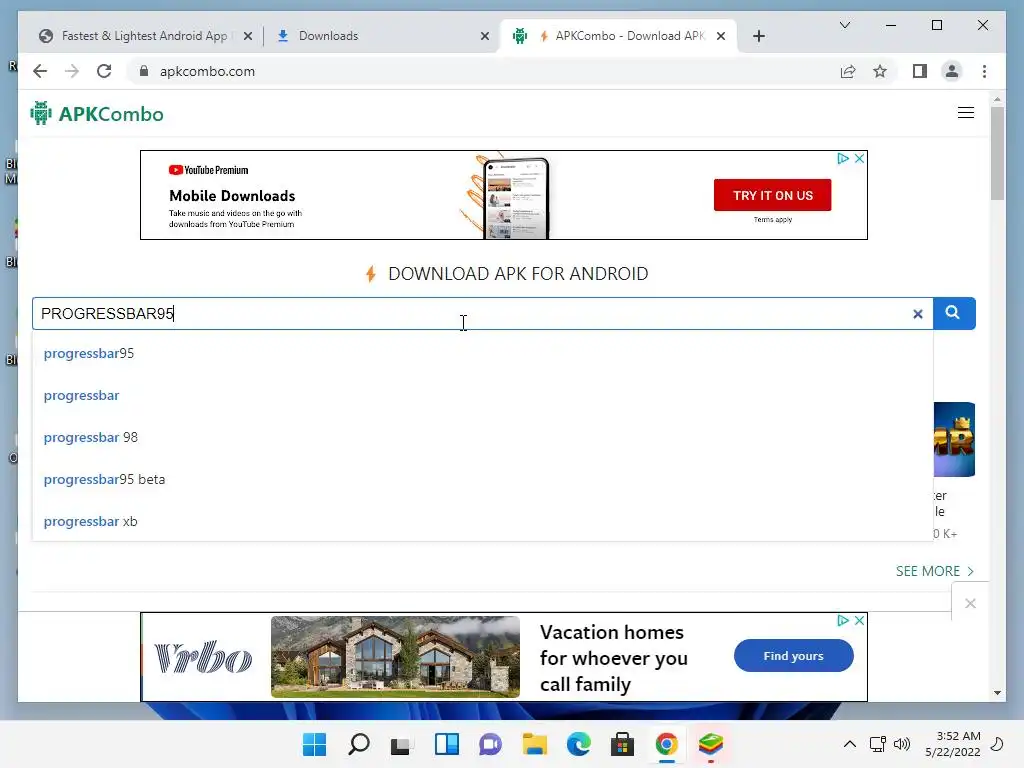Open AdChoices info on YouTube Premium ad
Screen dimensions: 1024x768
[x=843, y=158]
